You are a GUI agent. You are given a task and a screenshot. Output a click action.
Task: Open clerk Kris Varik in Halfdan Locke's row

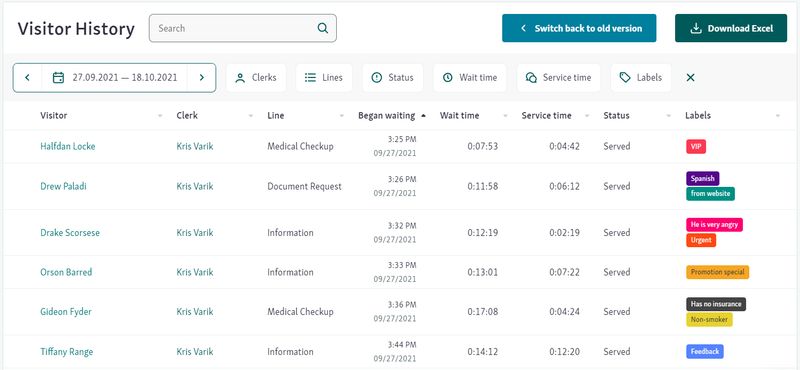pyautogui.click(x=195, y=146)
